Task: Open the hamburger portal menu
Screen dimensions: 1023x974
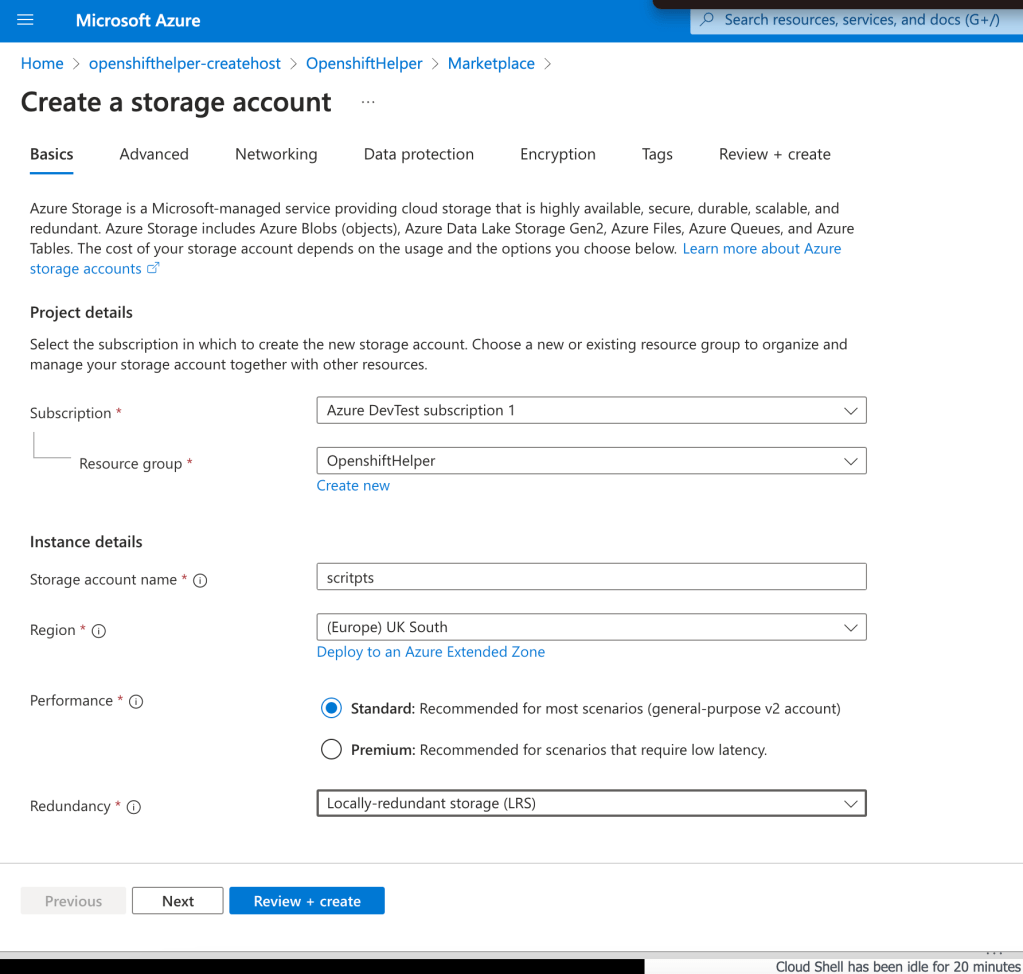Action: click(x=25, y=20)
